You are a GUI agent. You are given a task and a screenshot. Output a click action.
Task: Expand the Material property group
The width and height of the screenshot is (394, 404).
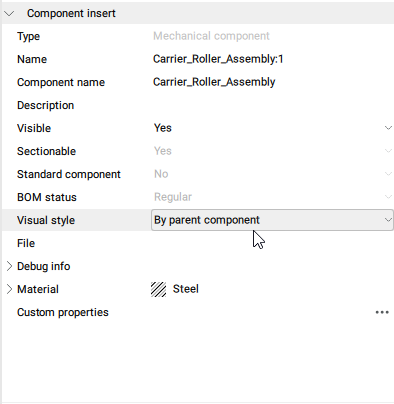9,289
